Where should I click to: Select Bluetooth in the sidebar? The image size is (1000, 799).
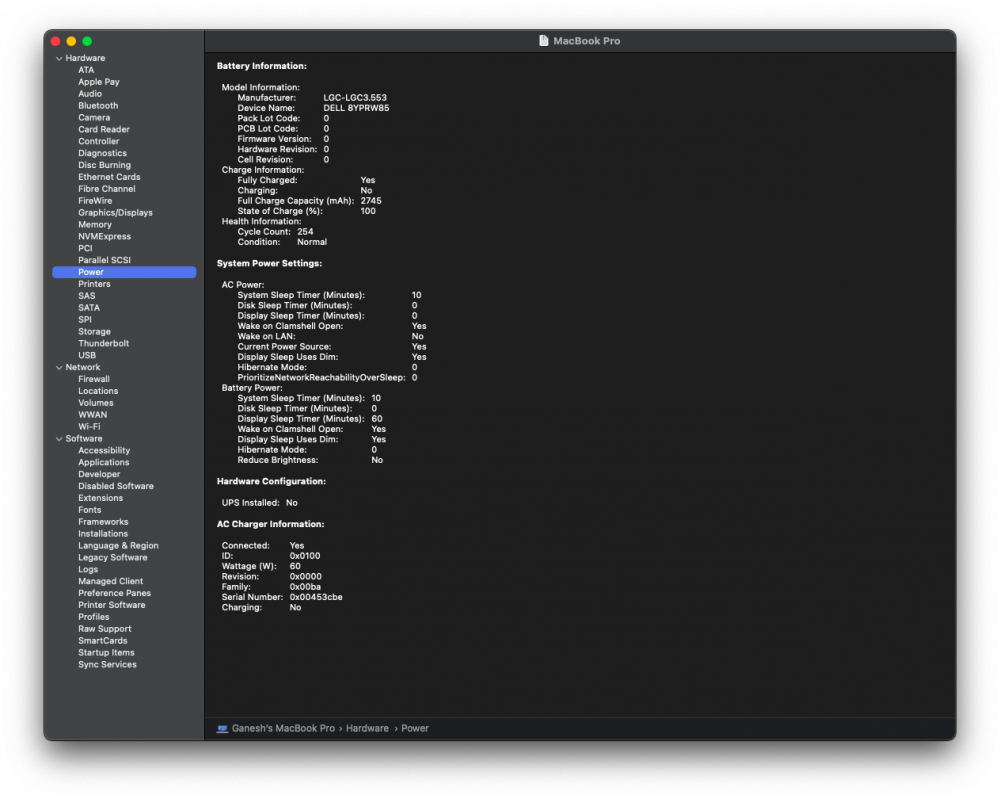click(x=98, y=106)
